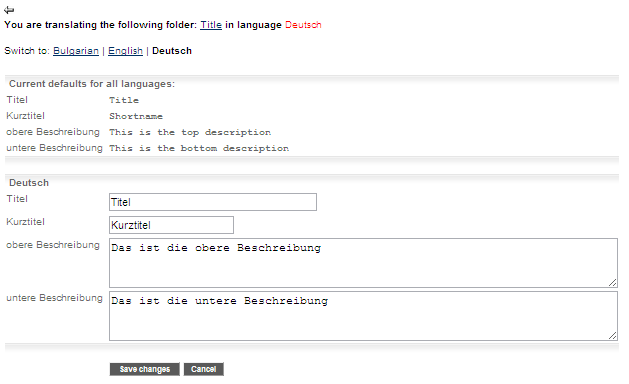Screen dimensions: 629x384
Task: Focus the Titel input field
Action: point(213,202)
